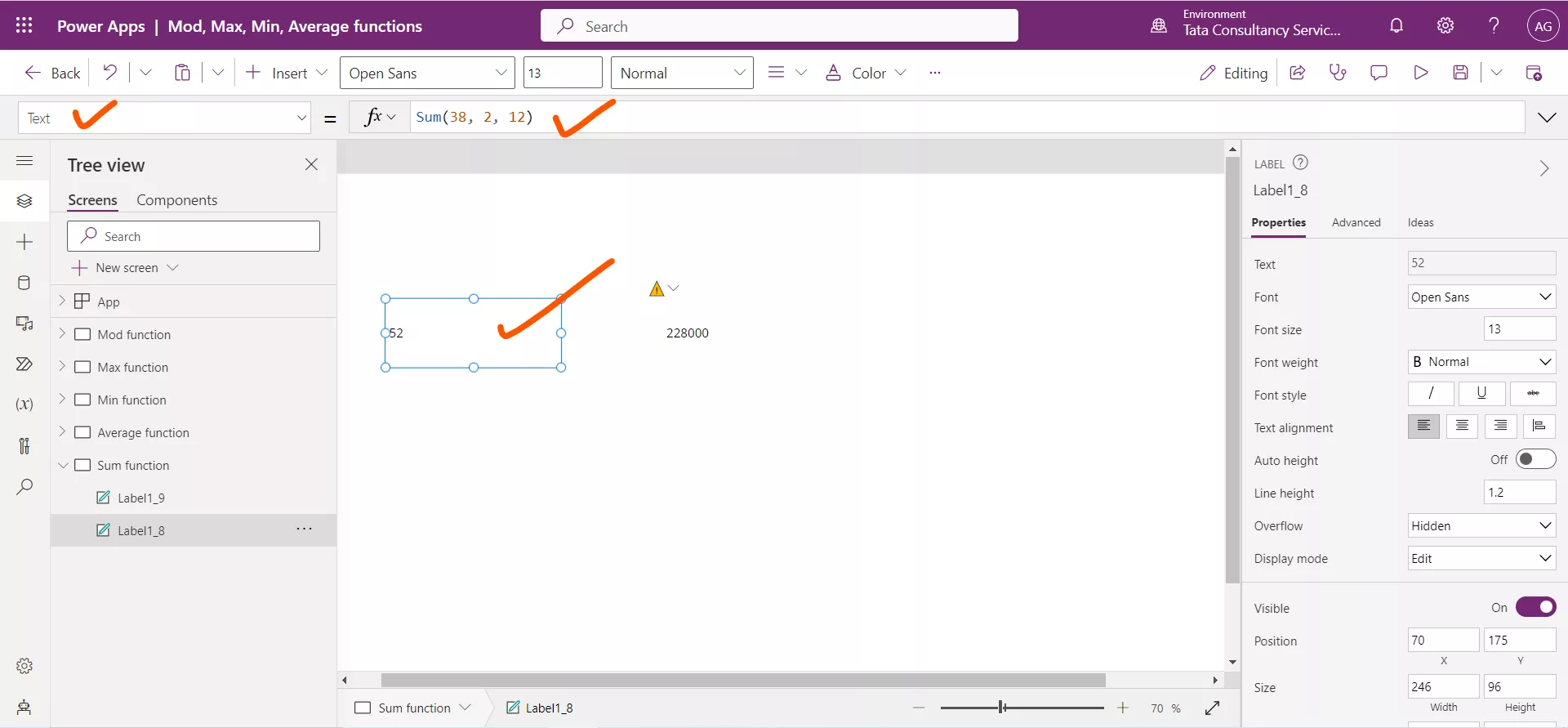The width and height of the screenshot is (1568, 728).
Task: Toggle underline font style
Action: [x=1481, y=394]
